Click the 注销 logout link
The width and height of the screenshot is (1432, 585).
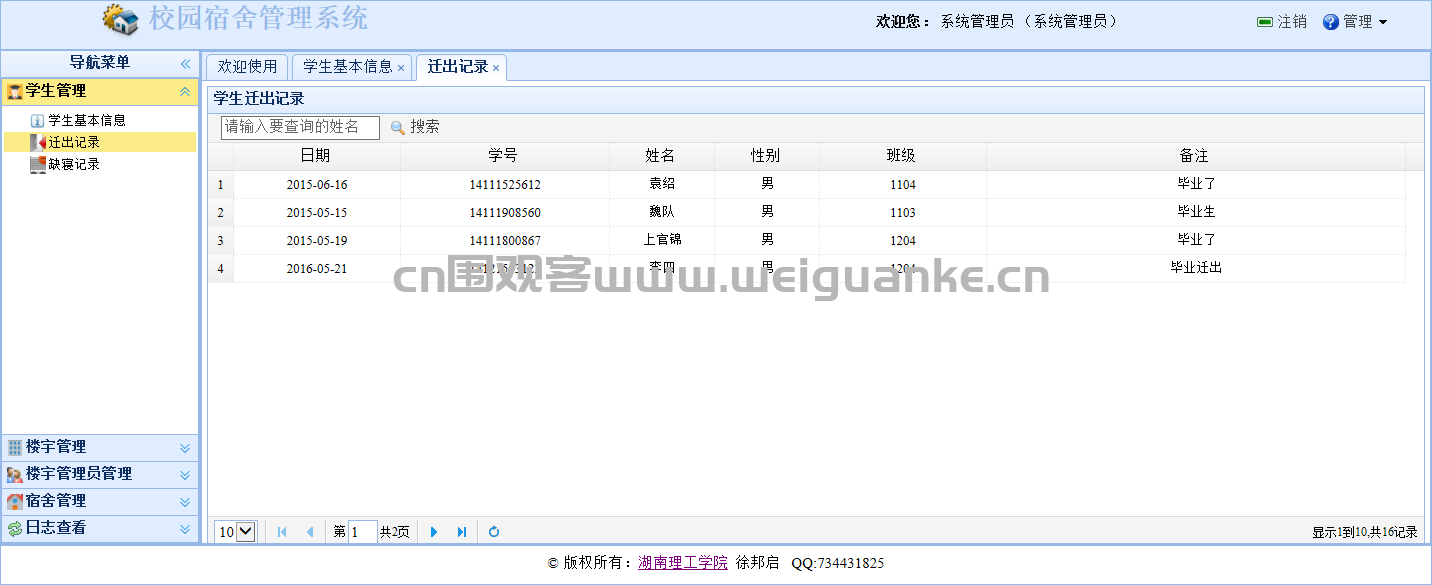tap(1282, 22)
